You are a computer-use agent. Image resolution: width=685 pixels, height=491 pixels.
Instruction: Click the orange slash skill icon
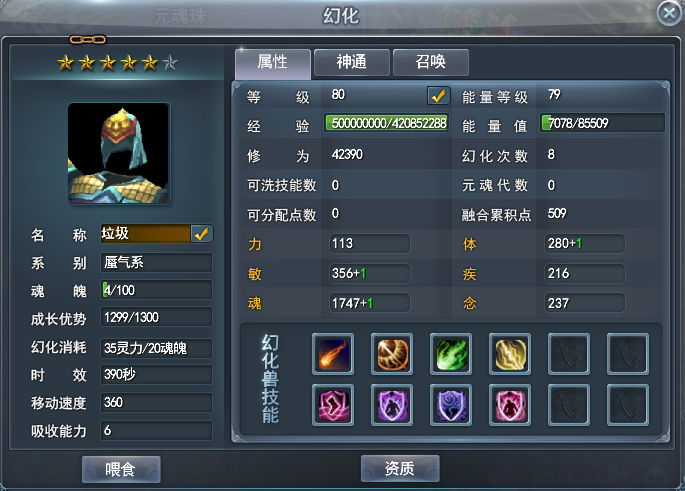click(392, 354)
